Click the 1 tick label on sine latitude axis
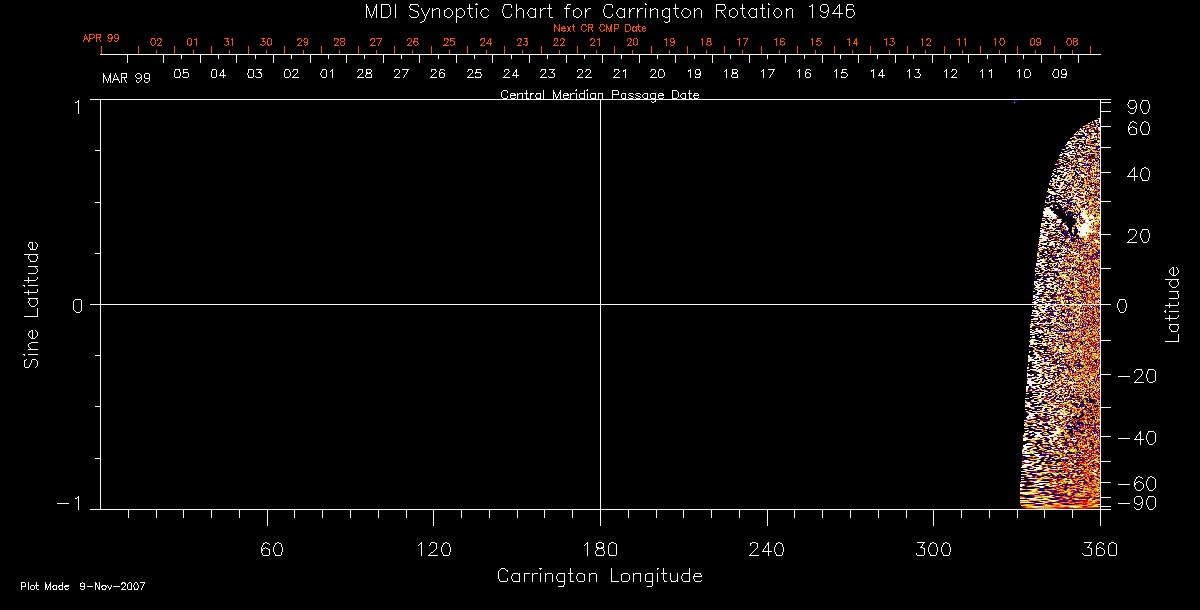The width and height of the screenshot is (1200, 610). tap(78, 107)
